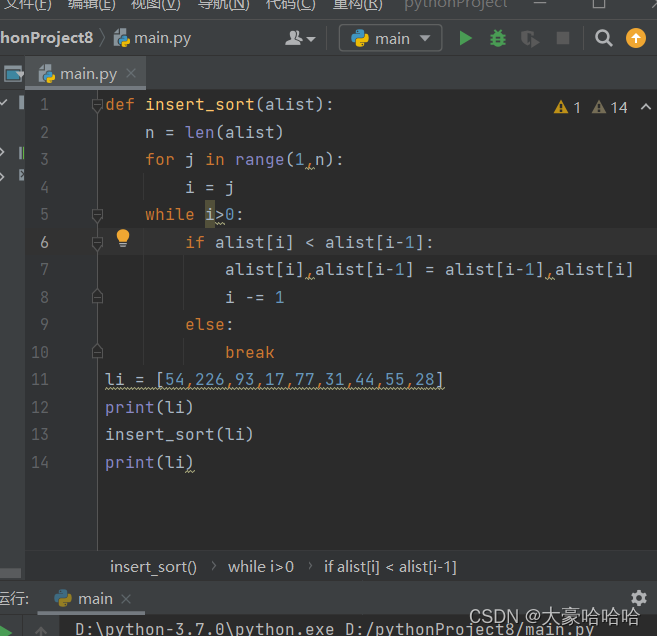Expand inspections widget with up chevron
The height and width of the screenshot is (636, 657).
point(646,107)
